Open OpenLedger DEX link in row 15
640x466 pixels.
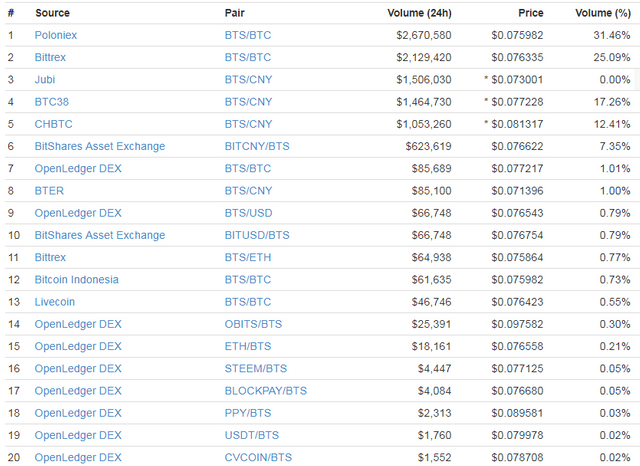[x=78, y=346]
